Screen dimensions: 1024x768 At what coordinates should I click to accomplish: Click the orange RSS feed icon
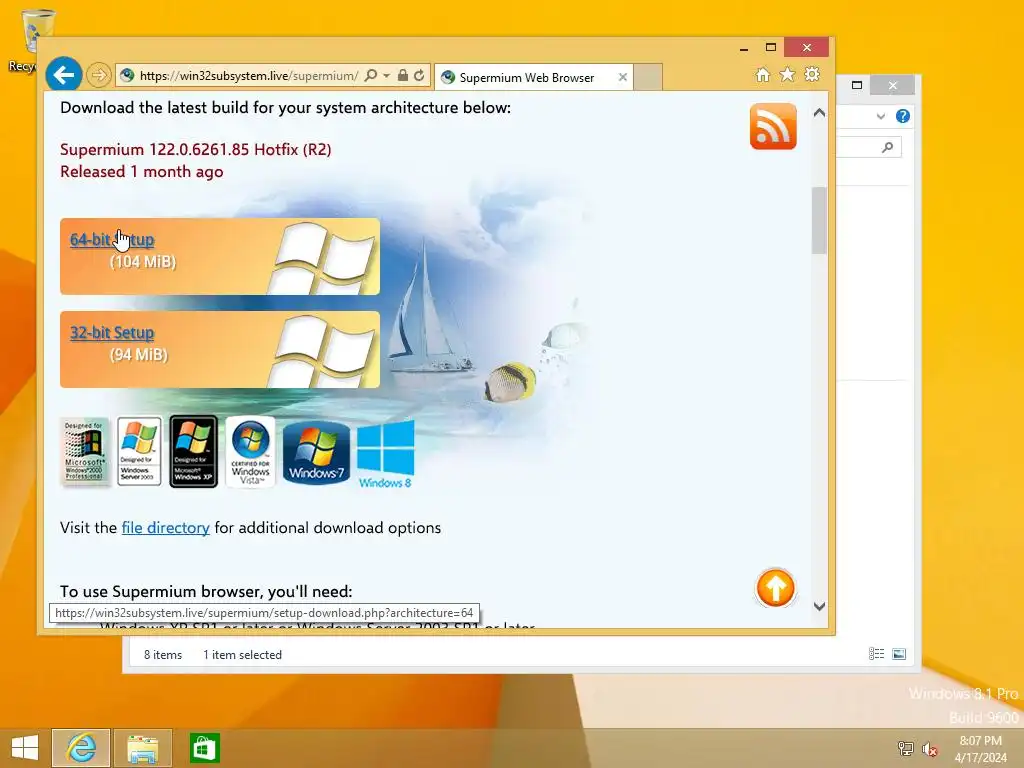(x=773, y=126)
